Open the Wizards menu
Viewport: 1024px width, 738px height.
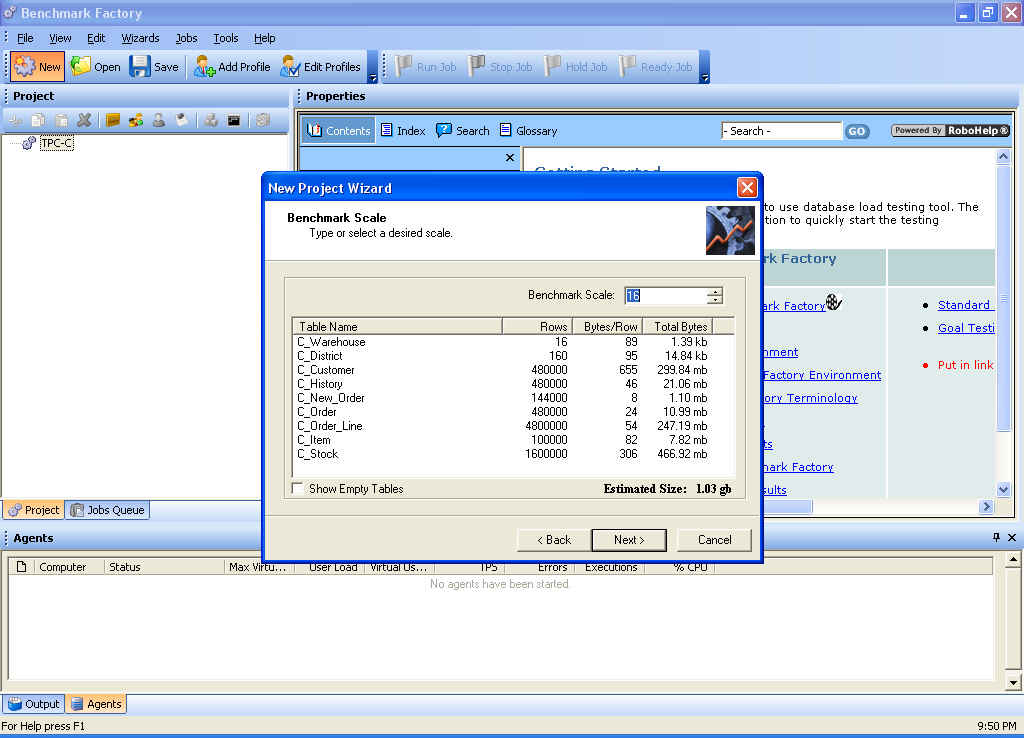(x=140, y=38)
